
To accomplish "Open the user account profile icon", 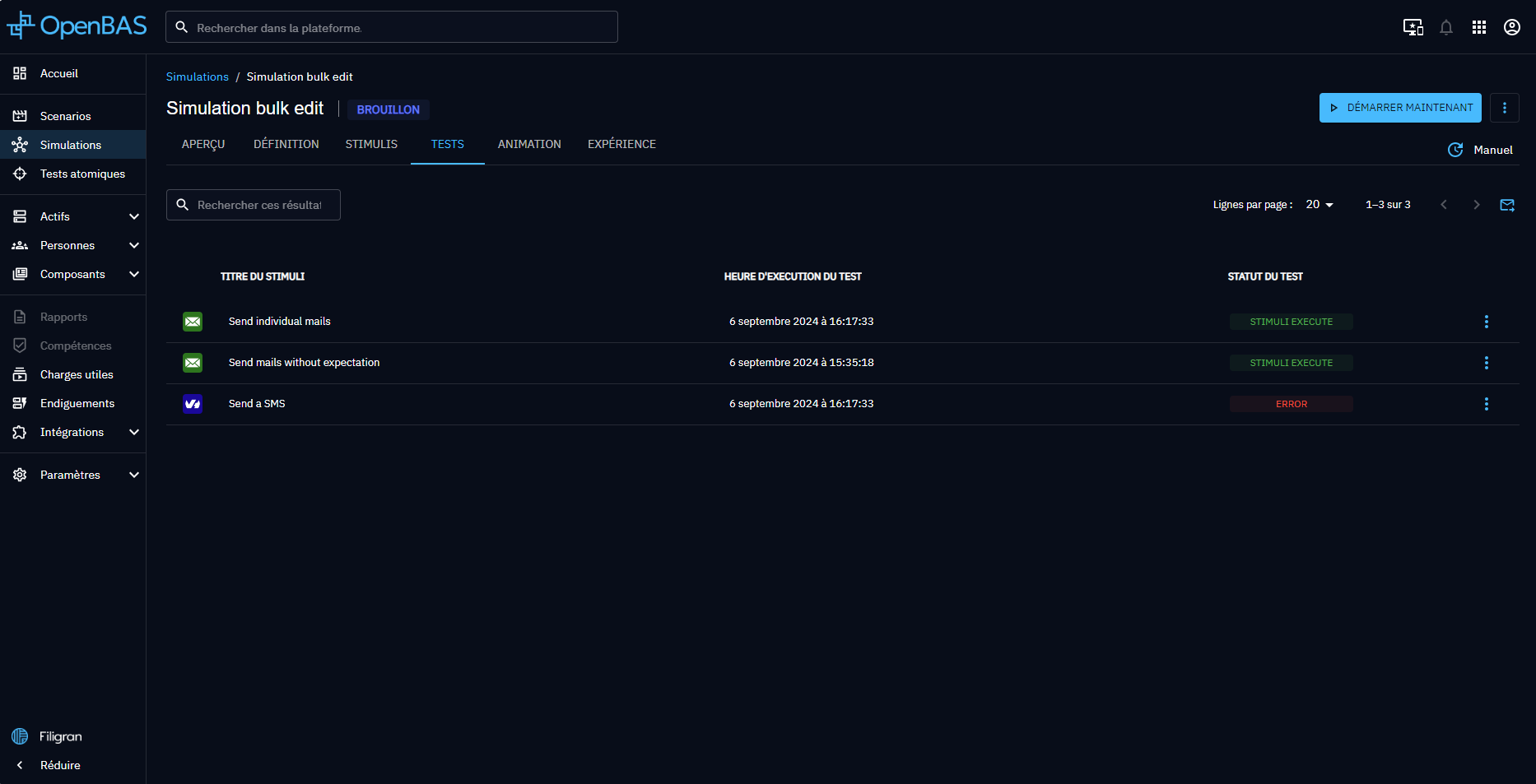I will click(x=1511, y=27).
